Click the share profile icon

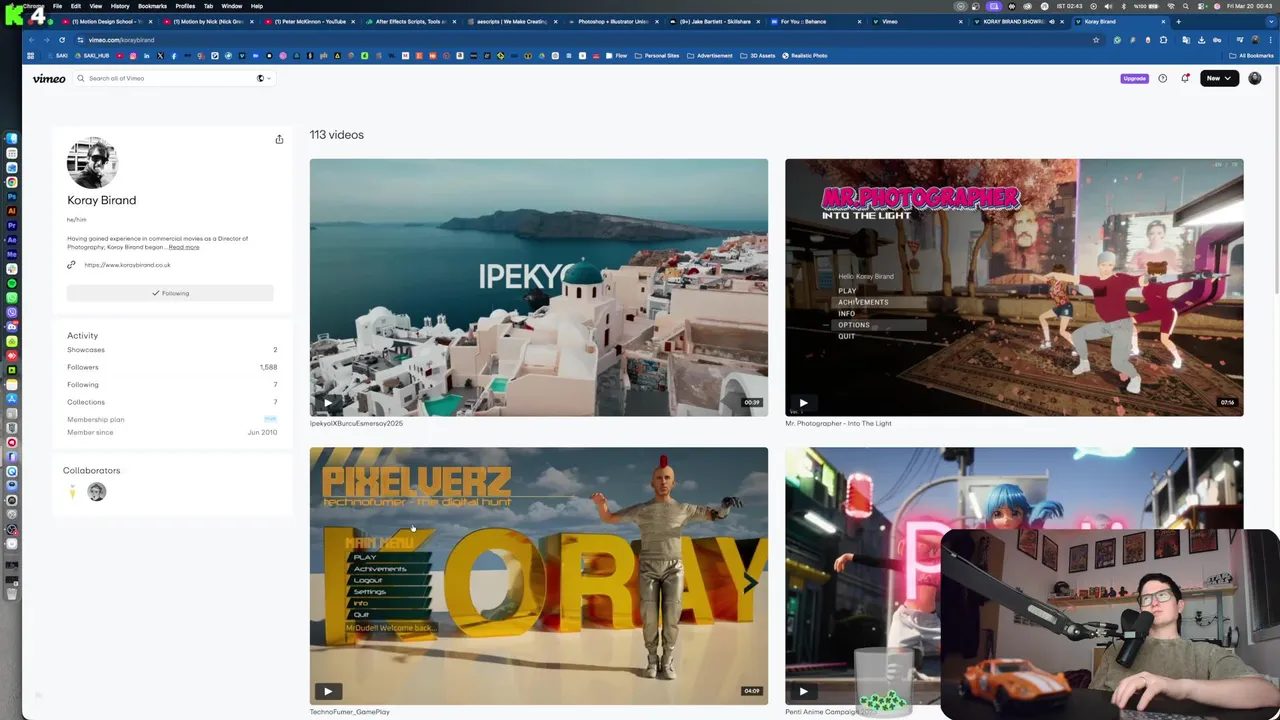[x=279, y=139]
